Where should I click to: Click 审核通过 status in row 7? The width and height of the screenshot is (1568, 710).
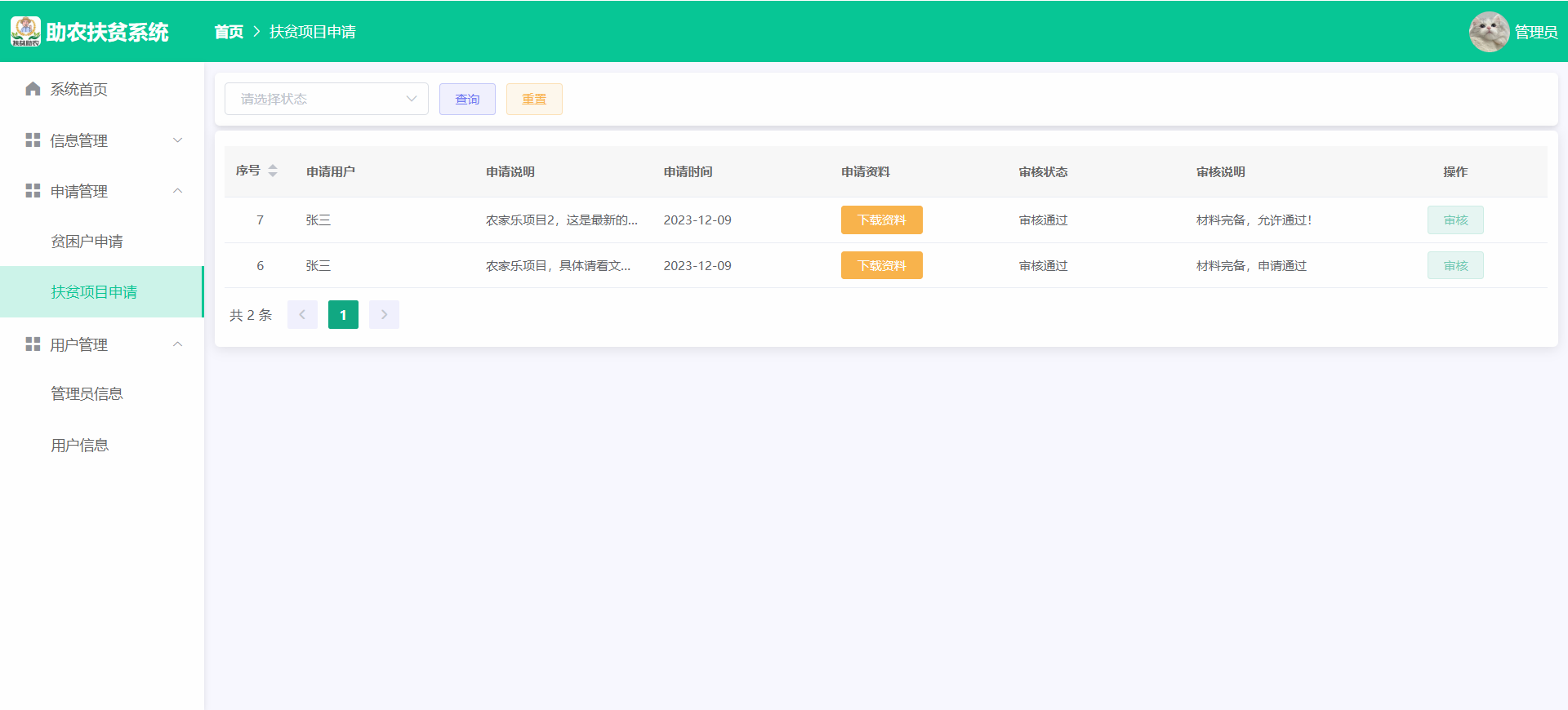[x=1043, y=220]
